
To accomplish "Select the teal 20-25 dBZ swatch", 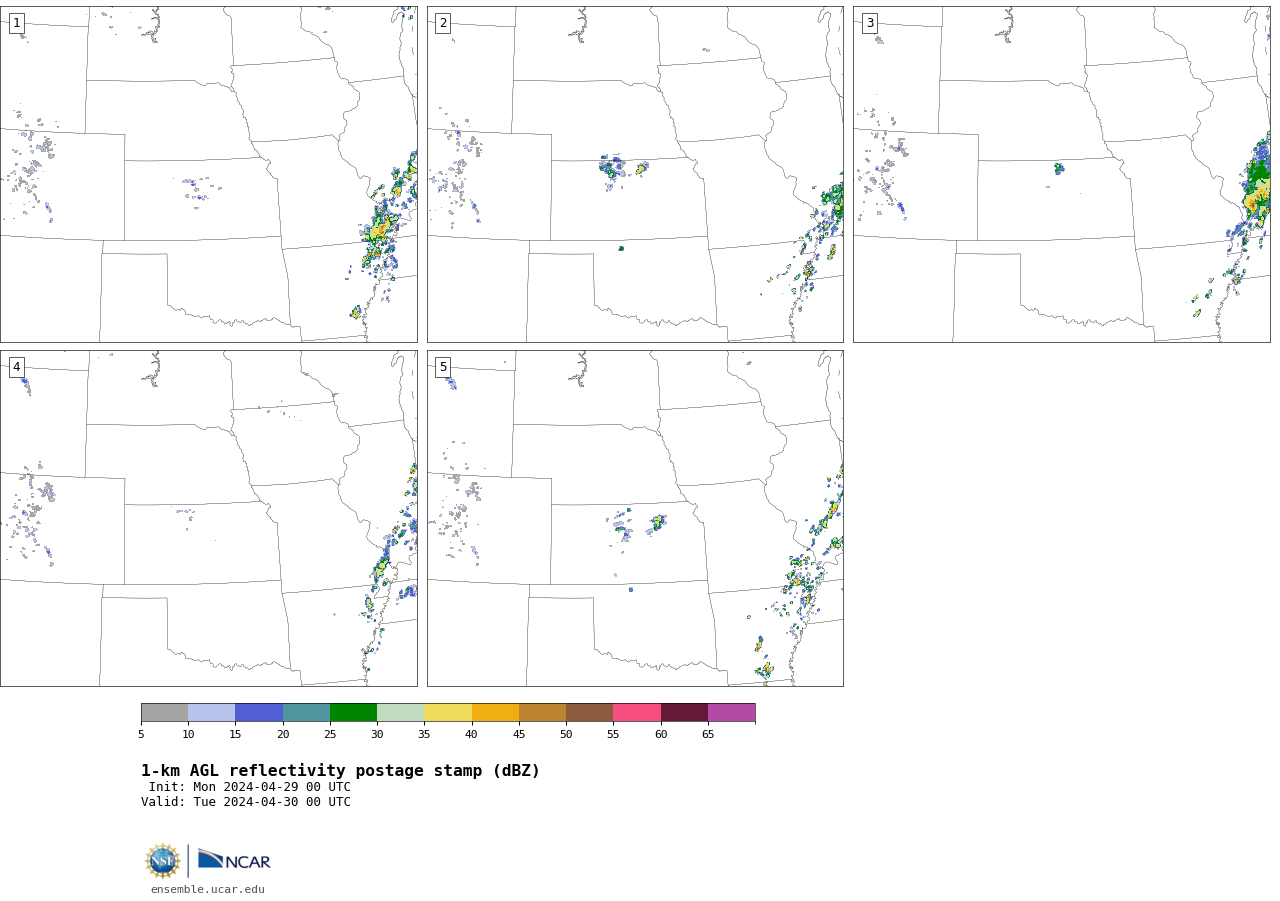I will [x=306, y=712].
